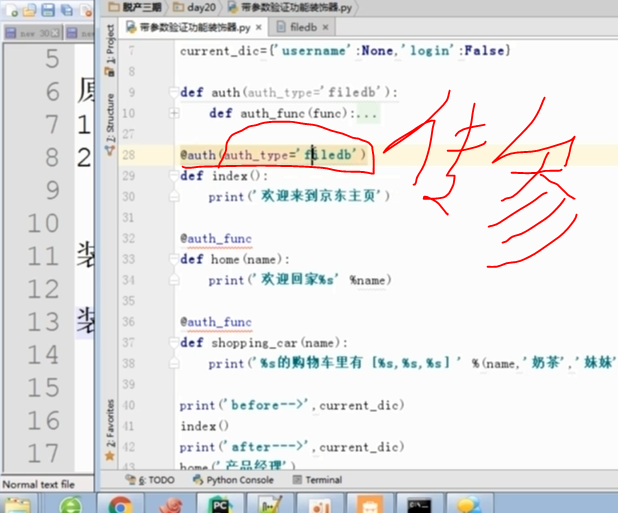The image size is (618, 513).
Task: Open the 1: Project tool window
Action: coord(110,50)
